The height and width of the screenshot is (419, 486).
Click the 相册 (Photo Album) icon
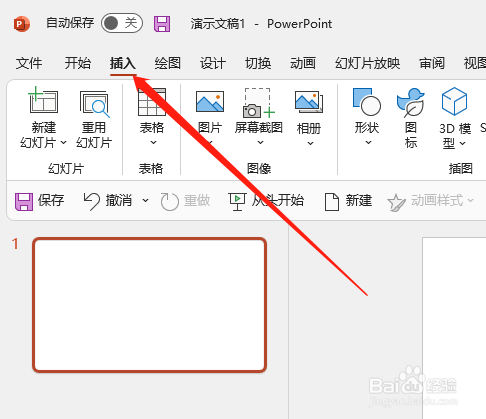pos(309,102)
